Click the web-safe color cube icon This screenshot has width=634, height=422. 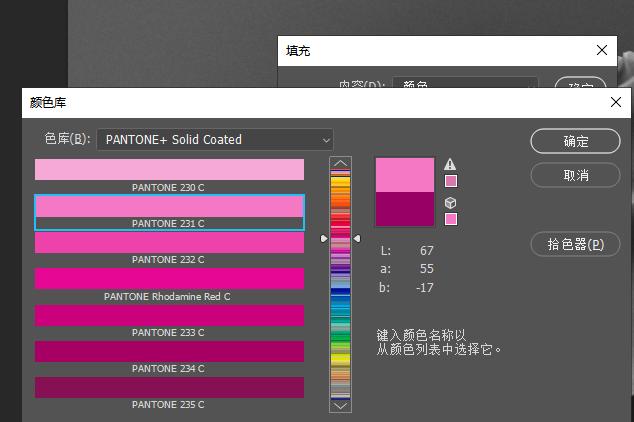click(450, 203)
